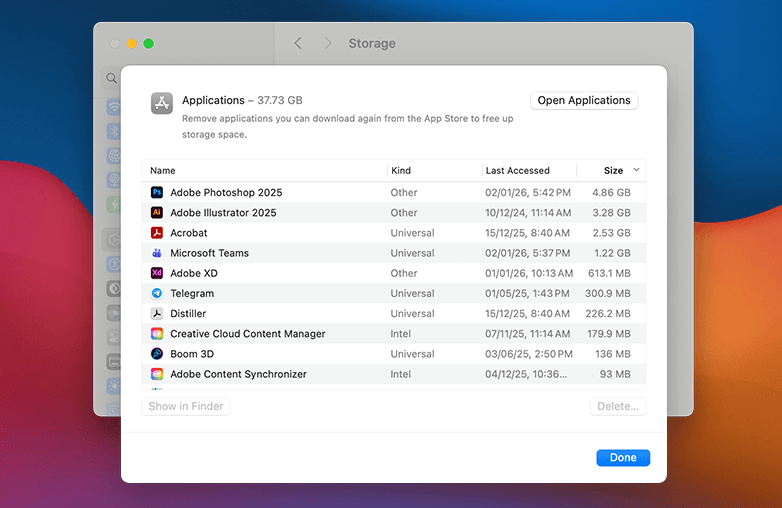Select Adobe Content Synchronizer name text
The width and height of the screenshot is (782, 508).
238,374
